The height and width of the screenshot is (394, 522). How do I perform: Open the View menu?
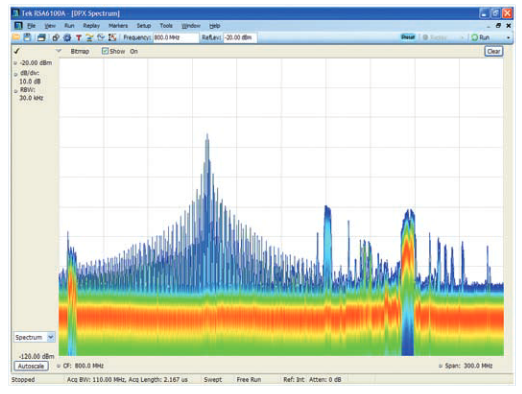(x=50, y=26)
